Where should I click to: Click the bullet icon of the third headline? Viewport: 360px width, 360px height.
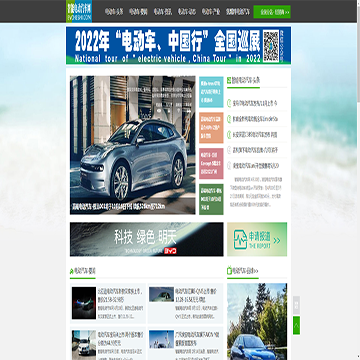click(x=229, y=135)
